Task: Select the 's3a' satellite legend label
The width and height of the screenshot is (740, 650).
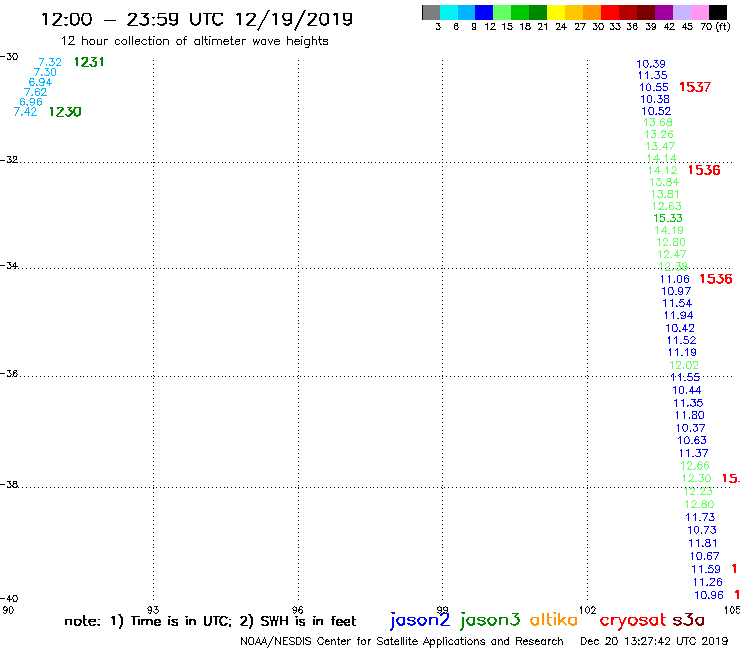Action: pyautogui.click(x=688, y=620)
